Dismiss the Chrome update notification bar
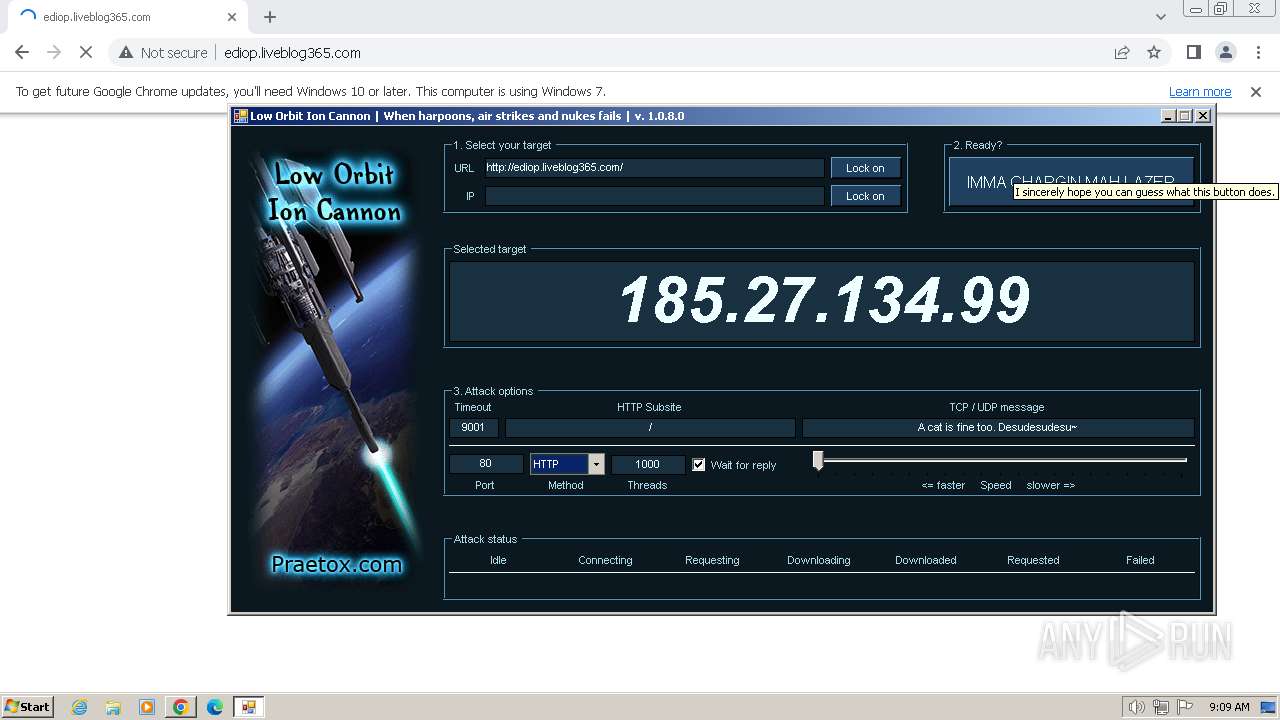The height and width of the screenshot is (720, 1280). coord(1256,91)
